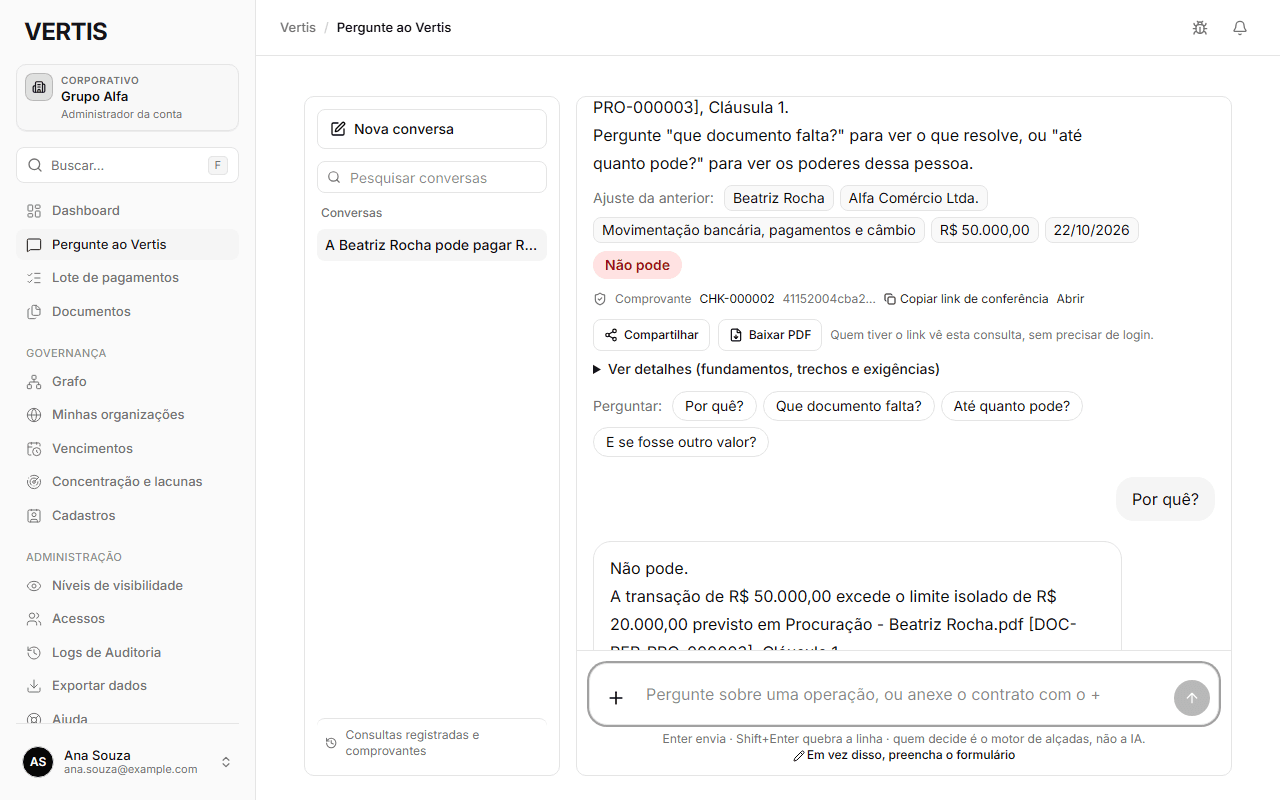
Task: Open the Ana Souza account switcher chevron
Action: point(226,762)
